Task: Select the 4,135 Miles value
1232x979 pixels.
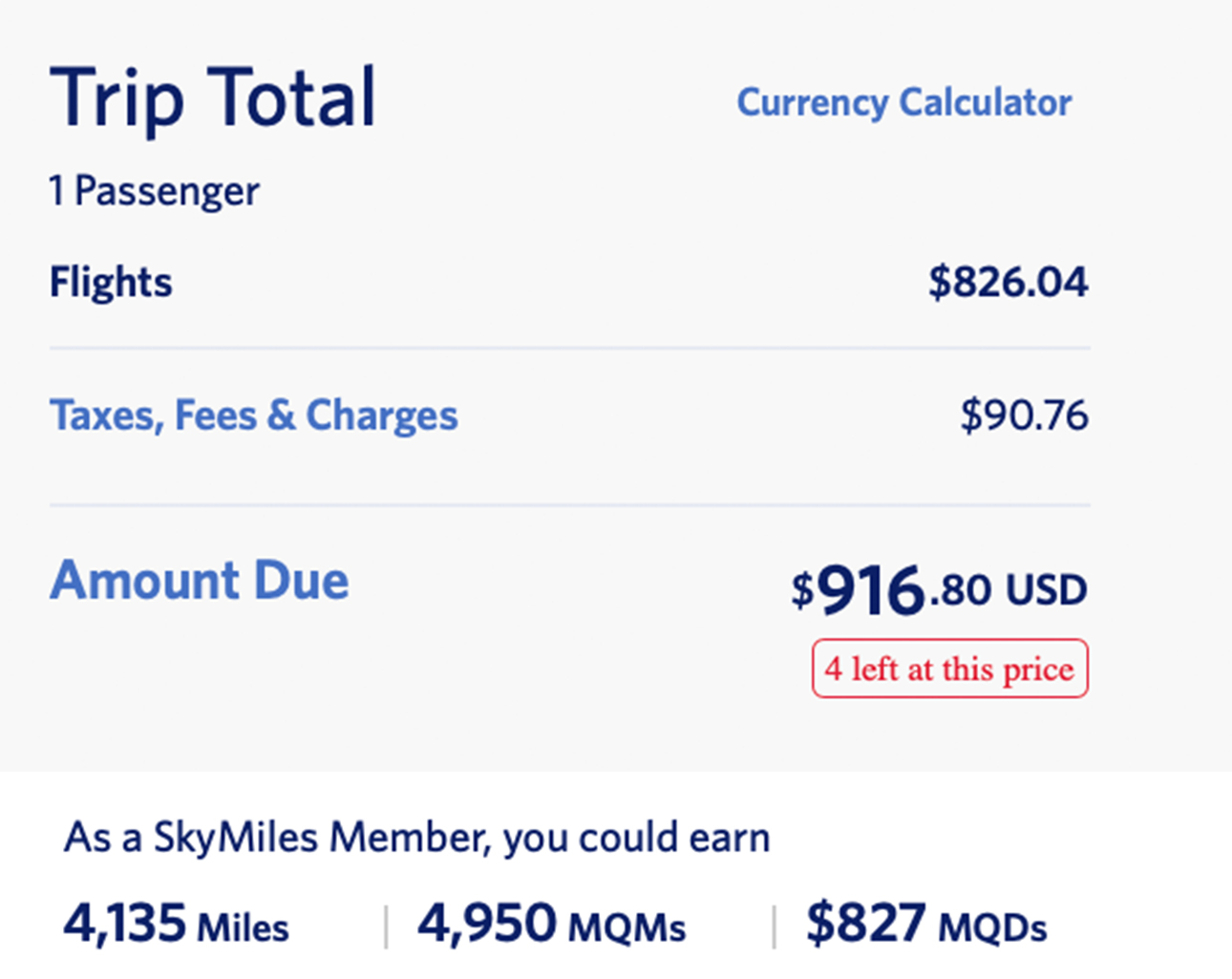Action: tap(176, 925)
